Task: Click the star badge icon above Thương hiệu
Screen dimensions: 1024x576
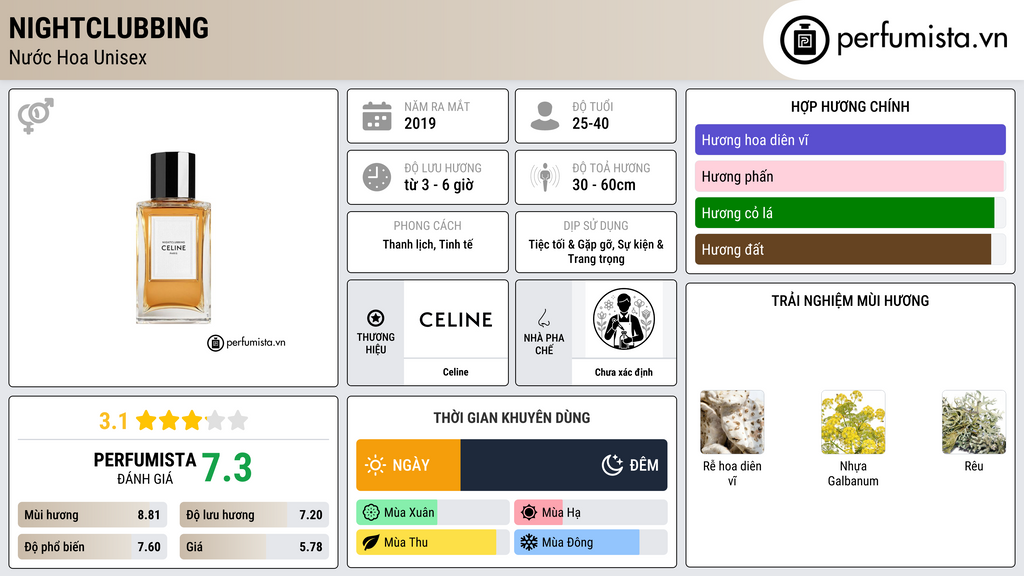Action: click(376, 318)
